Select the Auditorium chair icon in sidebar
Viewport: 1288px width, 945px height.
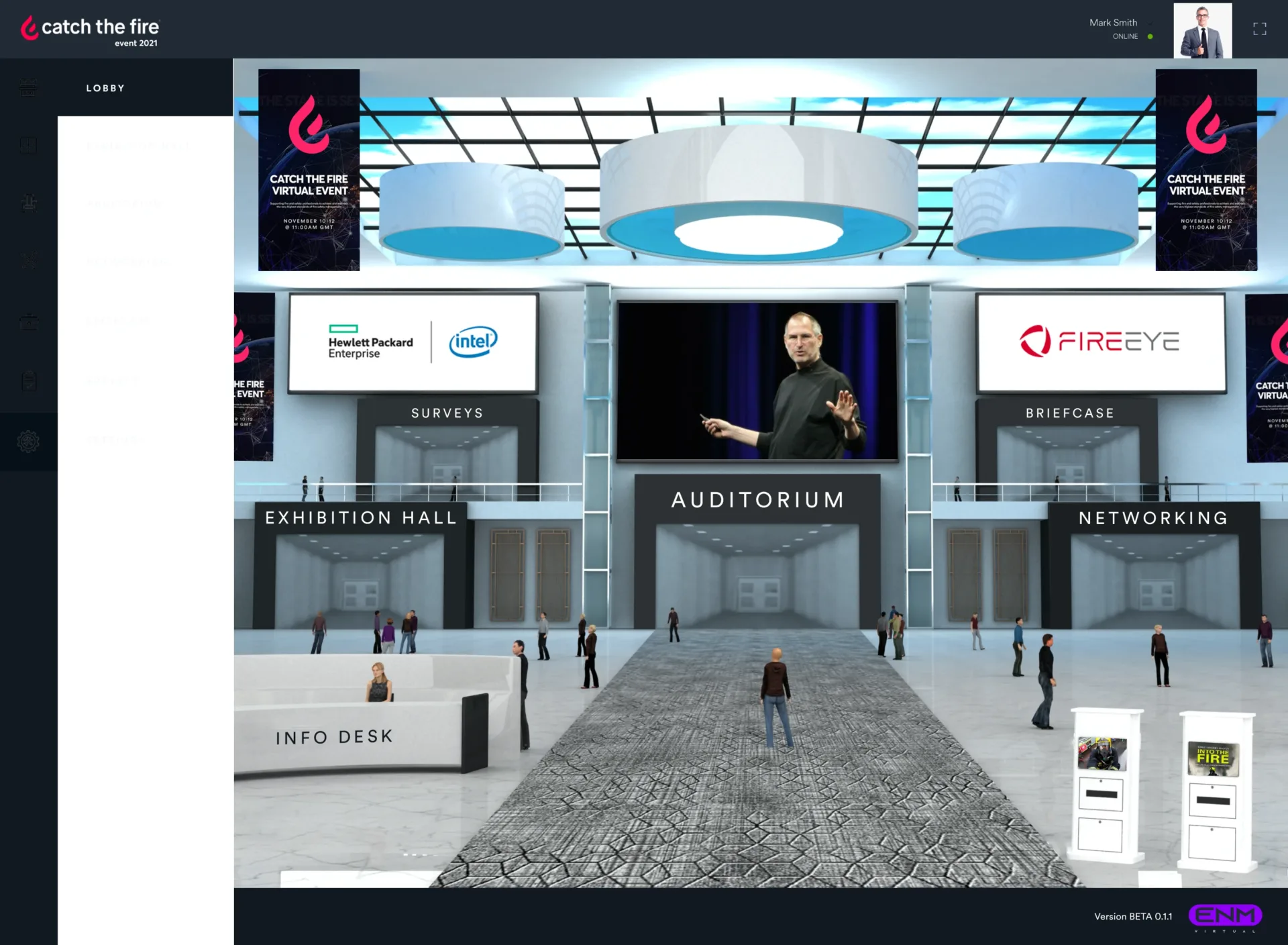28,202
